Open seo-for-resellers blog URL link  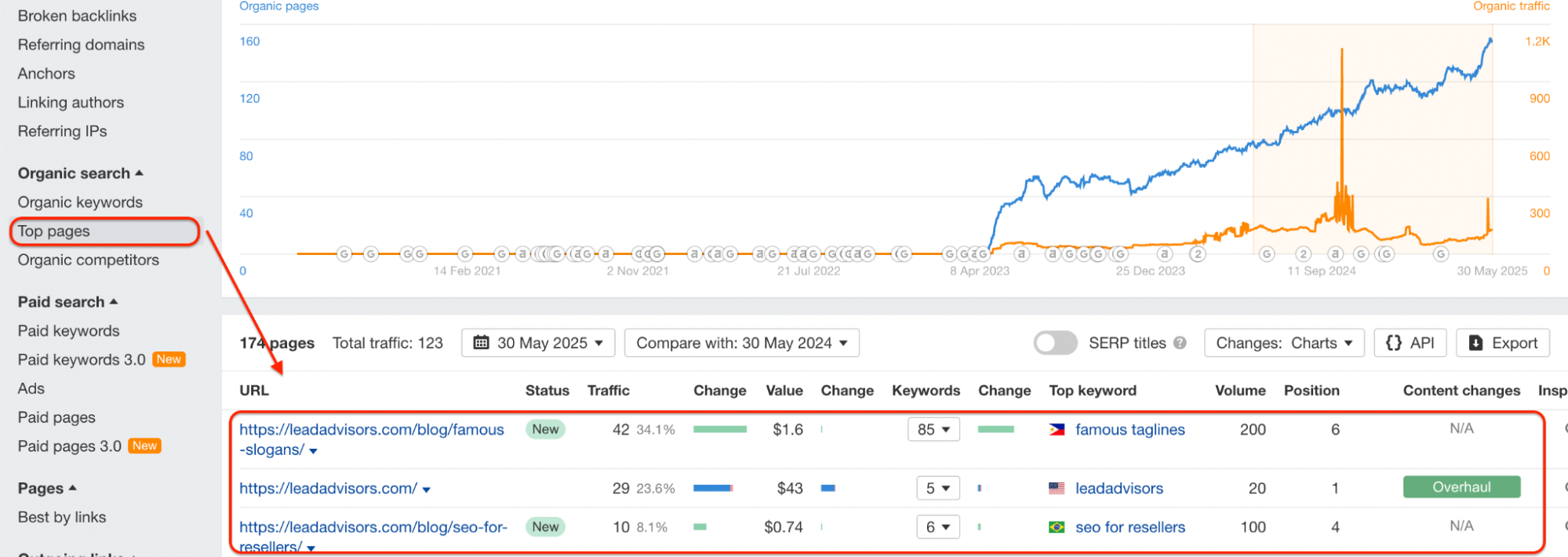373,536
